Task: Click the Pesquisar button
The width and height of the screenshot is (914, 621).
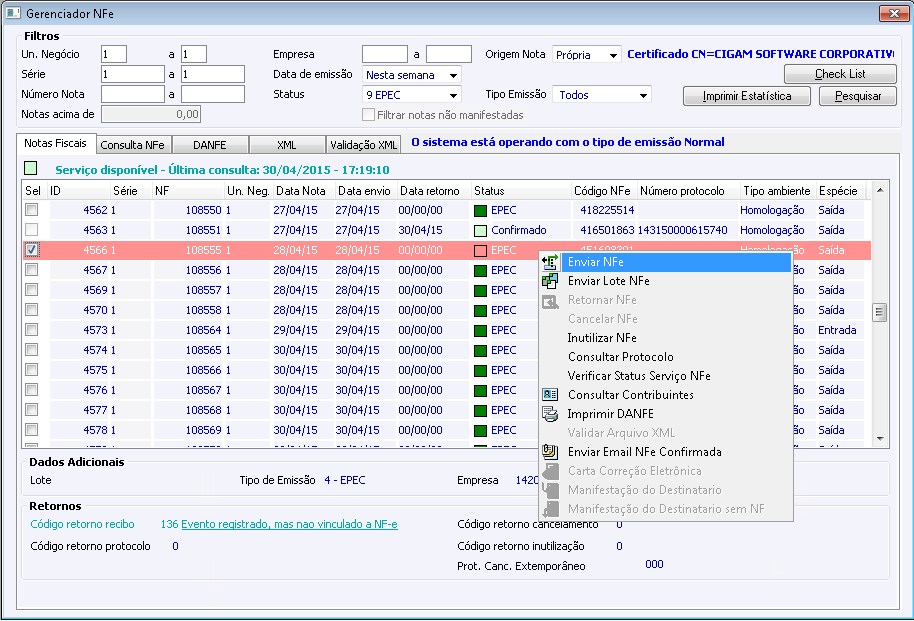Action: coord(857,96)
